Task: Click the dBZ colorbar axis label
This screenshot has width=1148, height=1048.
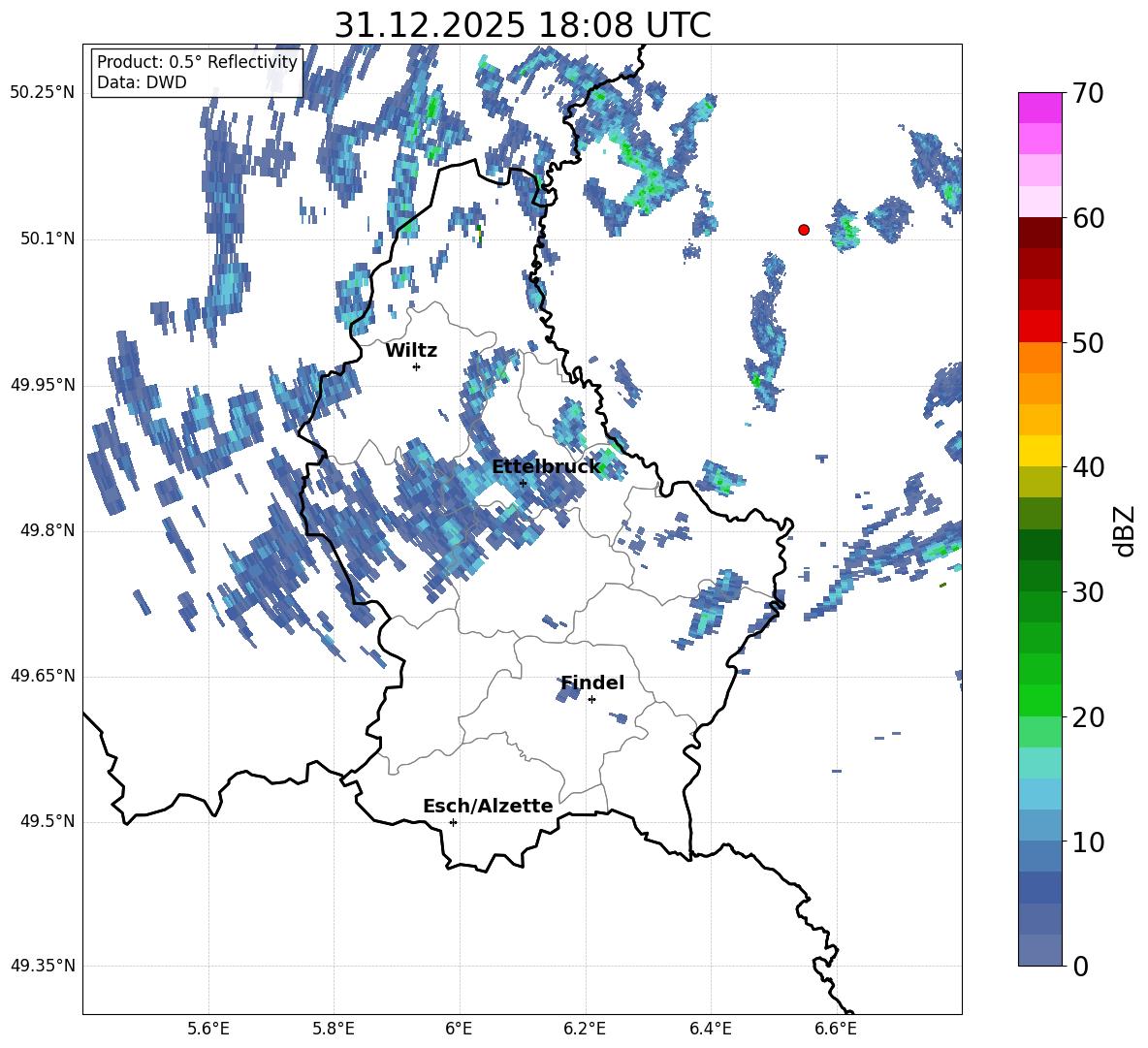Action: click(1124, 530)
